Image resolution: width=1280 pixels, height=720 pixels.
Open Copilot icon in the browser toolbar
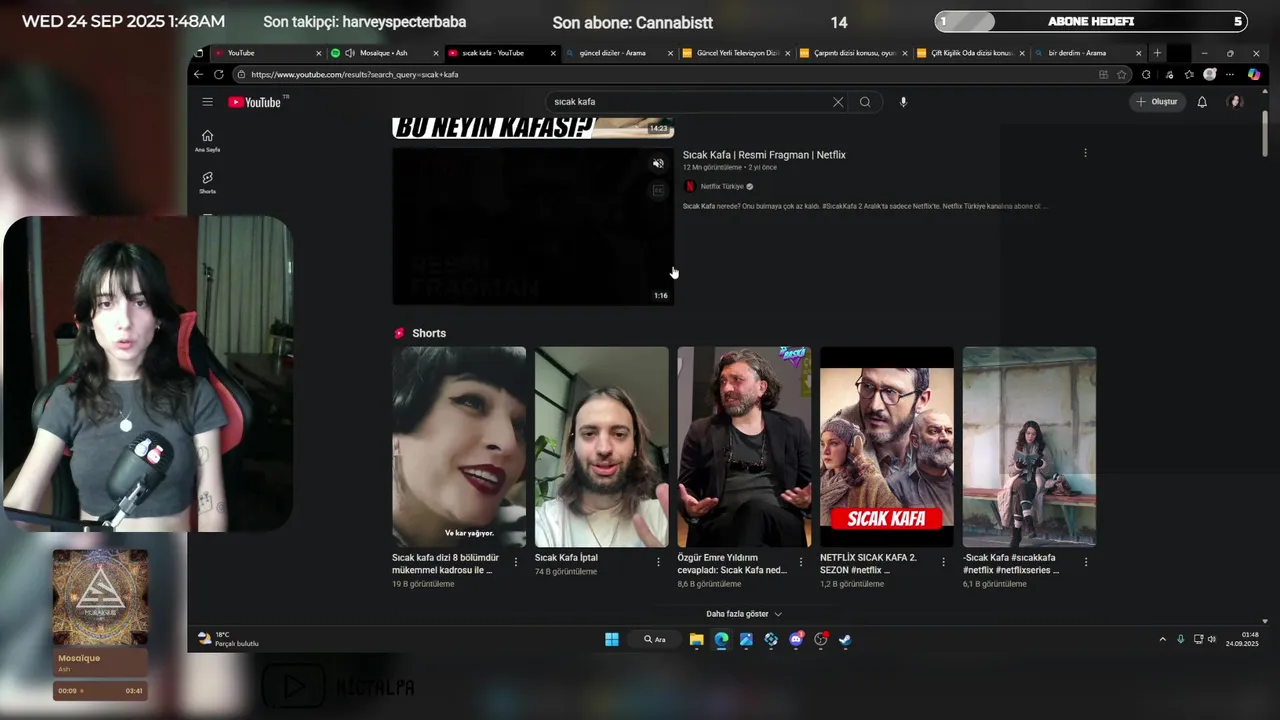click(1254, 74)
